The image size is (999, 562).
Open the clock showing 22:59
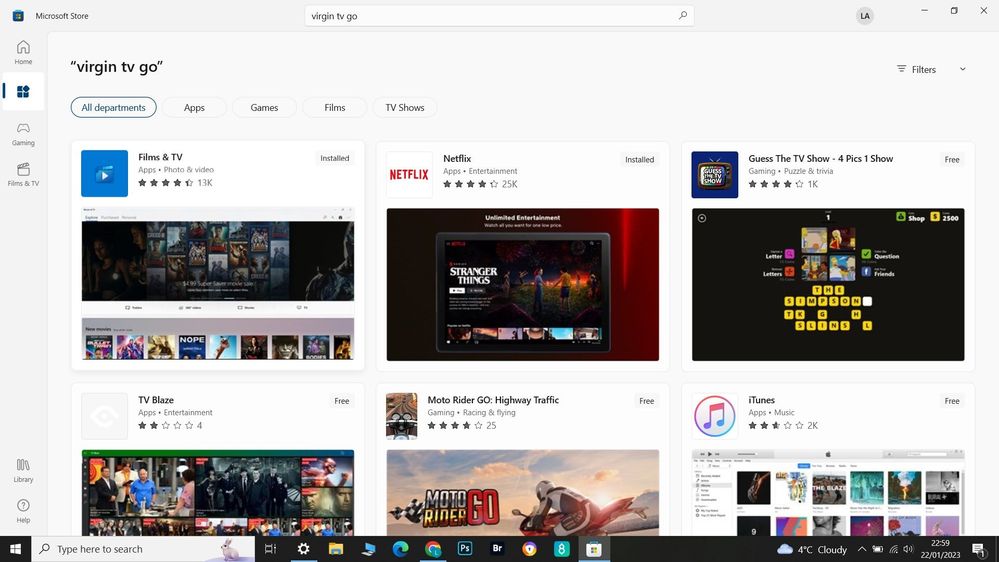pos(940,549)
